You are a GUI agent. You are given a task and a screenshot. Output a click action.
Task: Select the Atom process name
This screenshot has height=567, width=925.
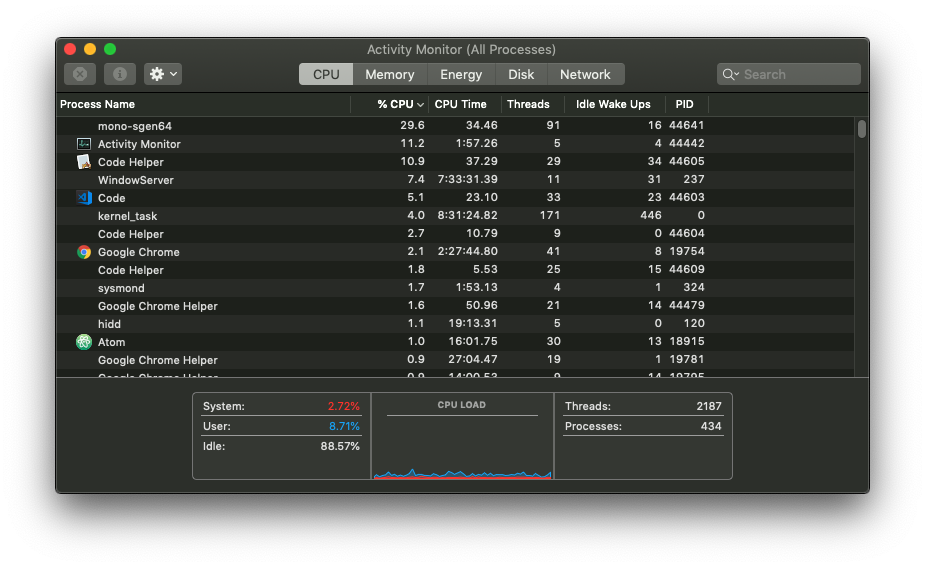(x=111, y=342)
